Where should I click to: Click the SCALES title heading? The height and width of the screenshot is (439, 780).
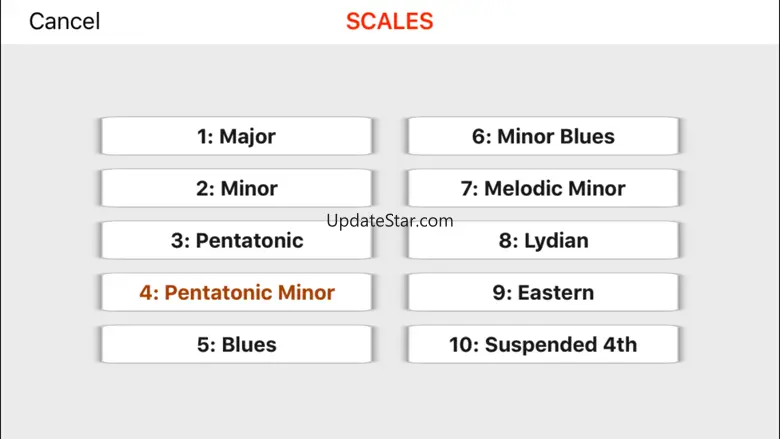[x=390, y=21]
